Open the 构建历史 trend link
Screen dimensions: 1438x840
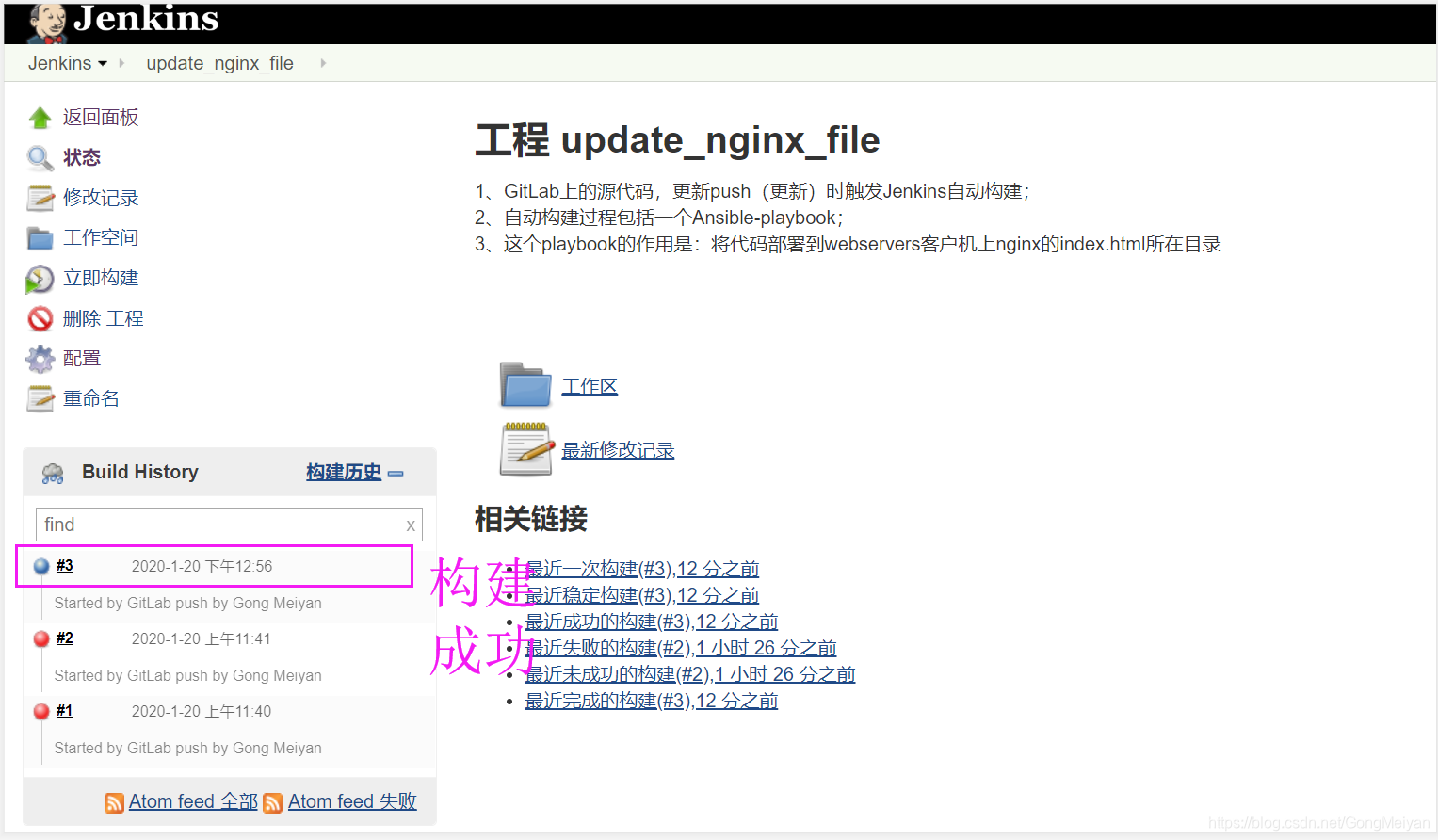(344, 473)
